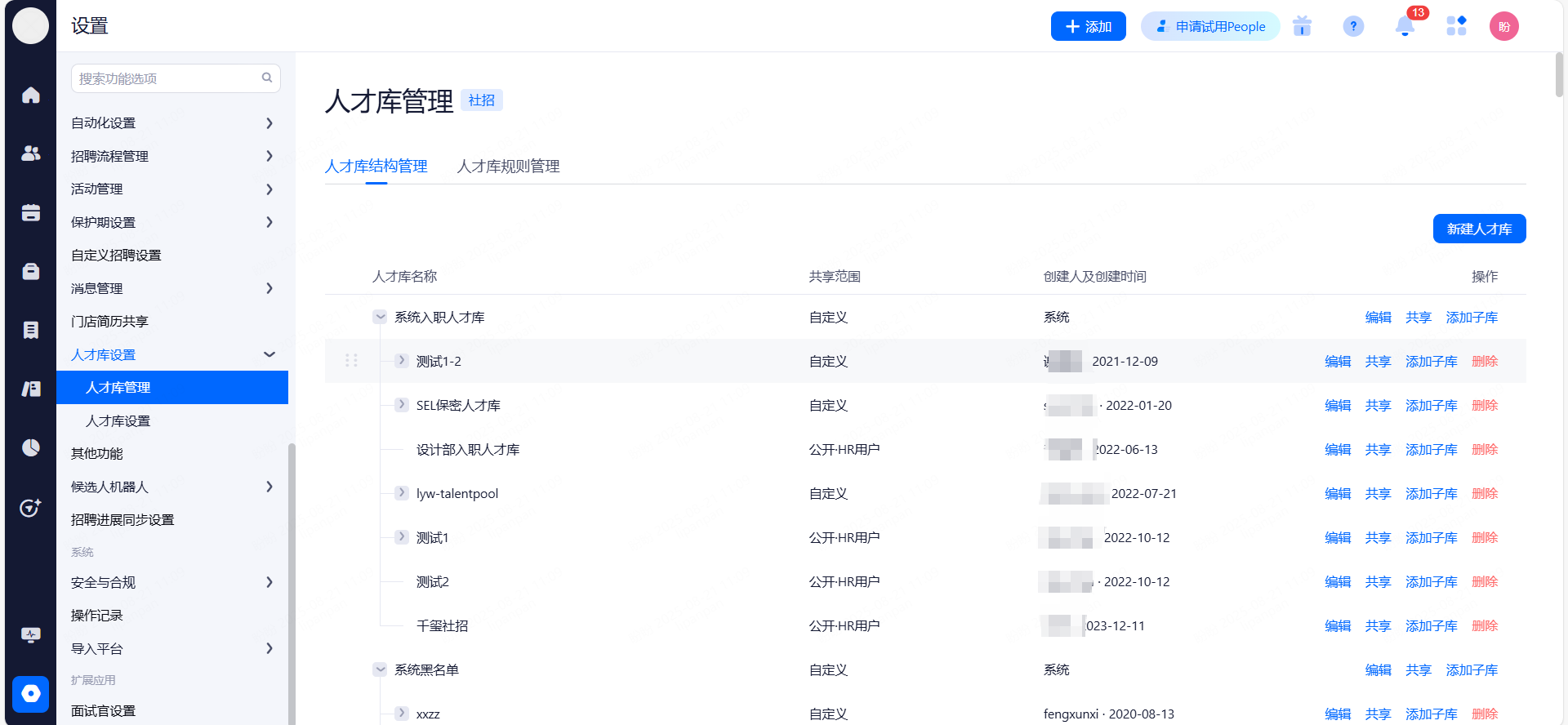The image size is (1568, 725).
Task: Expand the 自动化设置 menu section
Action: (x=269, y=123)
